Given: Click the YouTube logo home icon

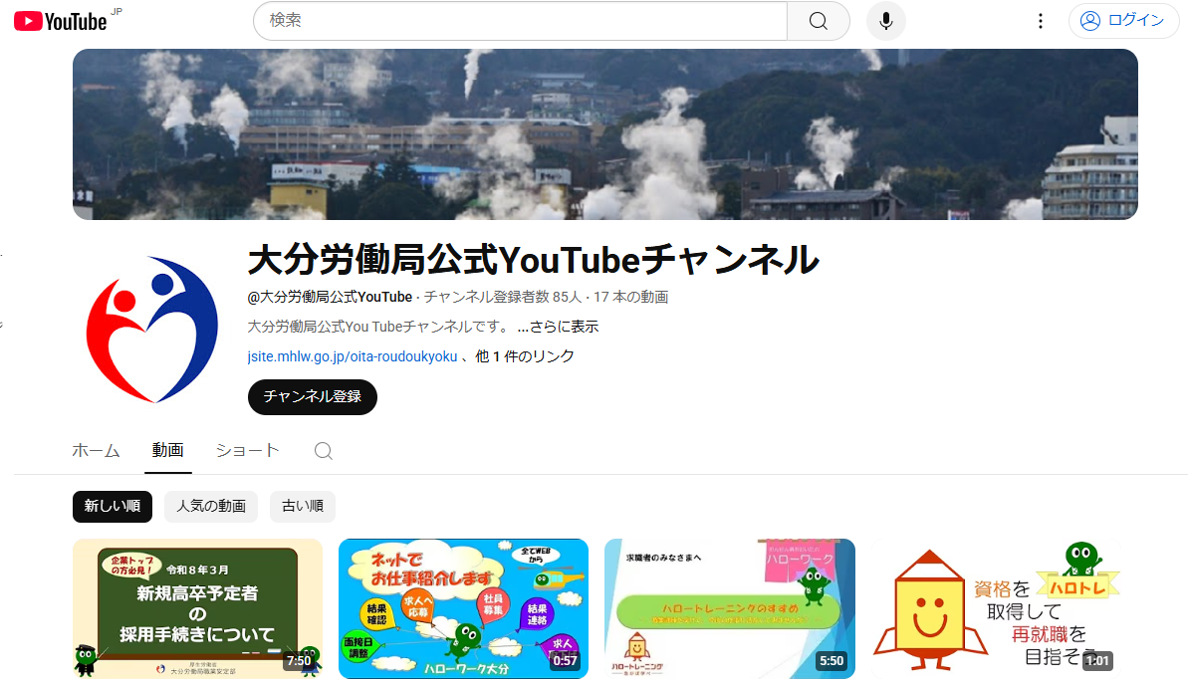Looking at the screenshot, I should [x=60, y=21].
